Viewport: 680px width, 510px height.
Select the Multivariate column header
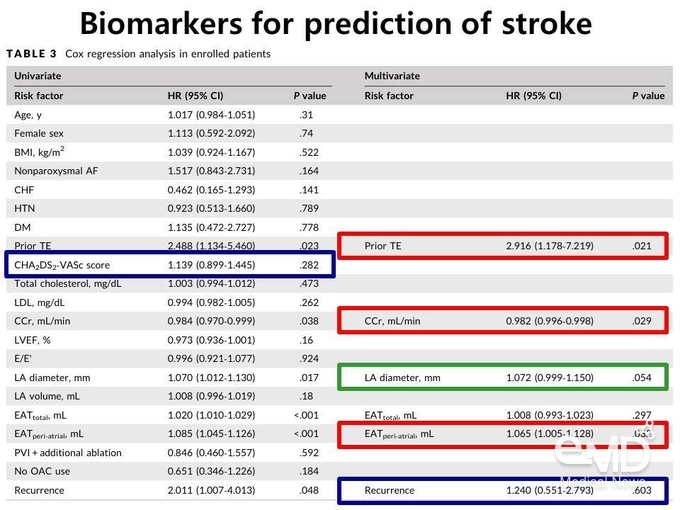click(x=392, y=76)
